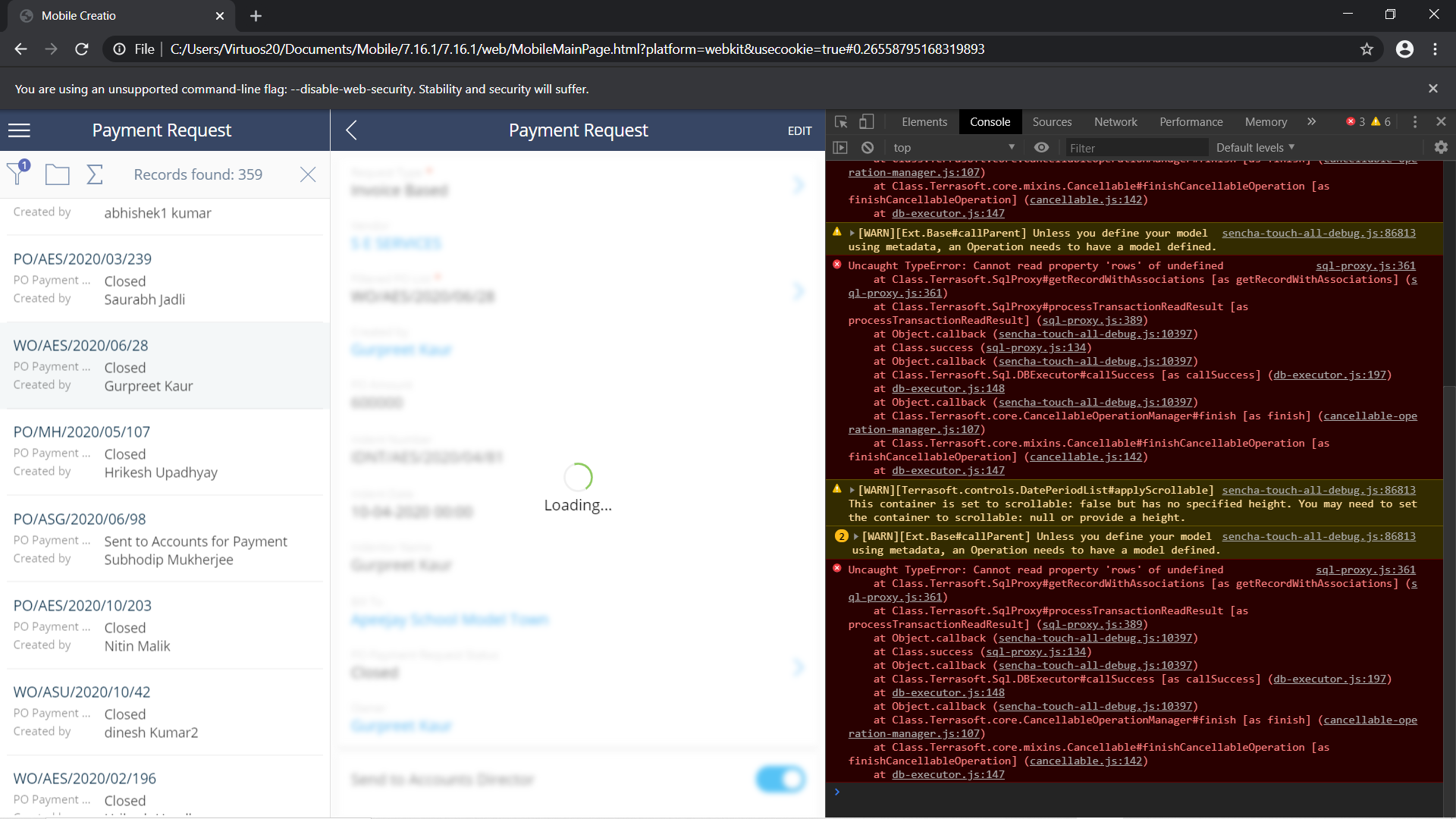Go forward in browser
The height and width of the screenshot is (819, 1456).
click(x=51, y=49)
